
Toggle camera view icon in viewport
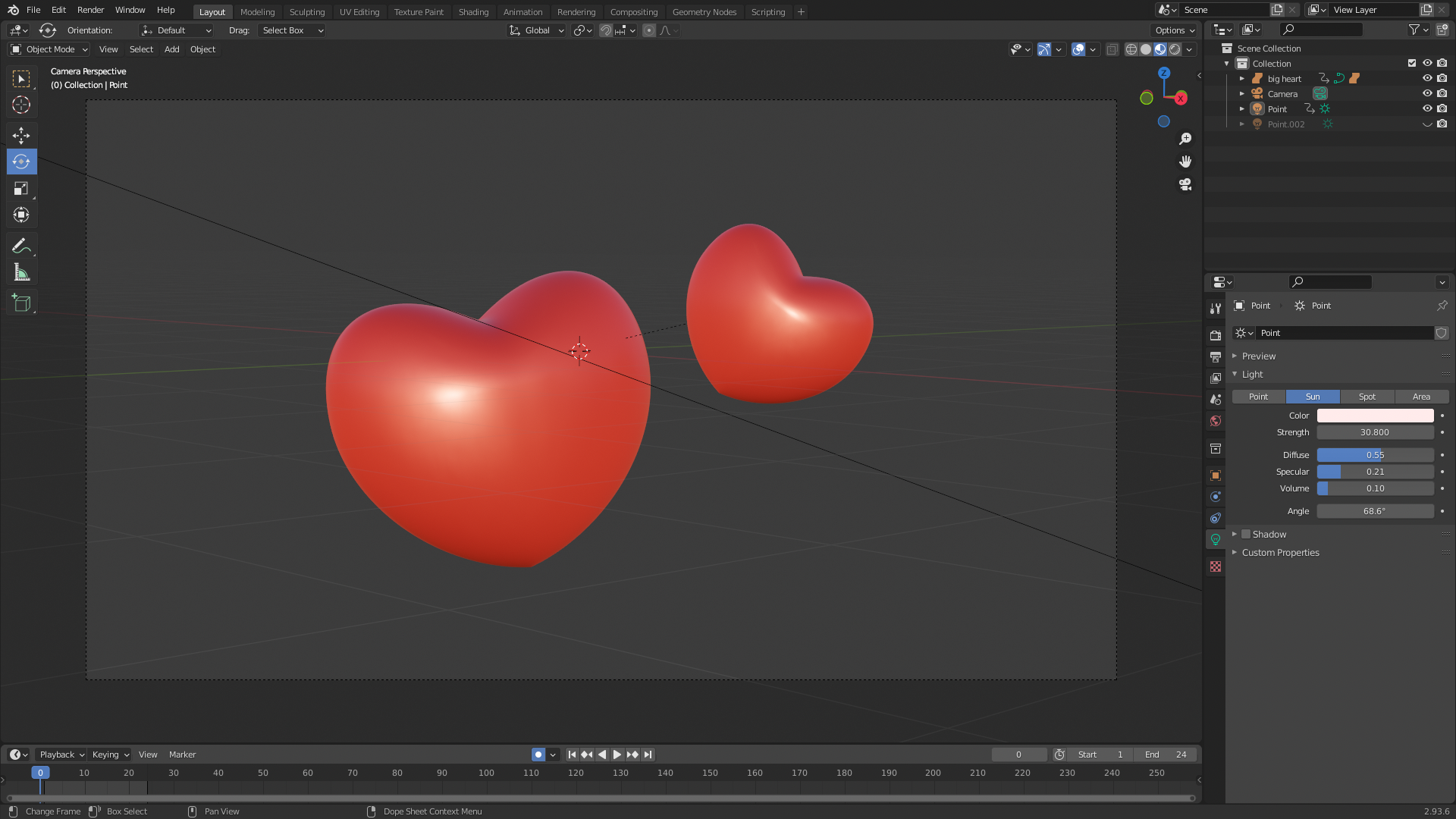point(1185,184)
